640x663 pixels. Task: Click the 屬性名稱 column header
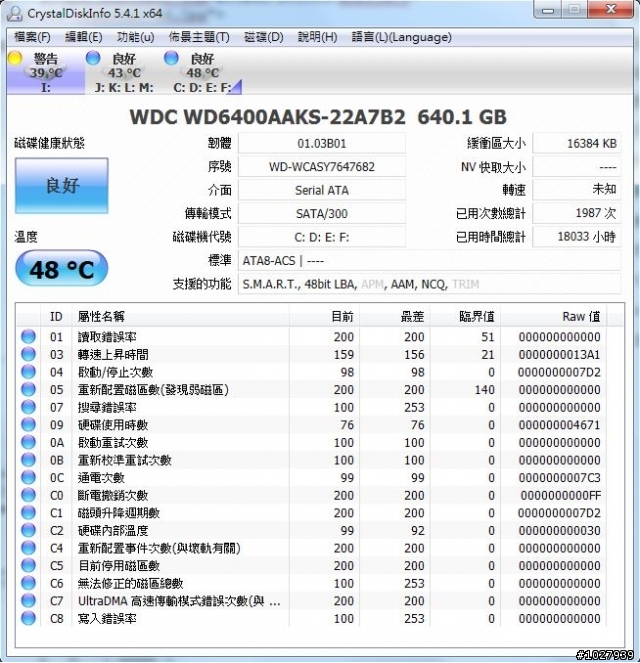click(181, 316)
